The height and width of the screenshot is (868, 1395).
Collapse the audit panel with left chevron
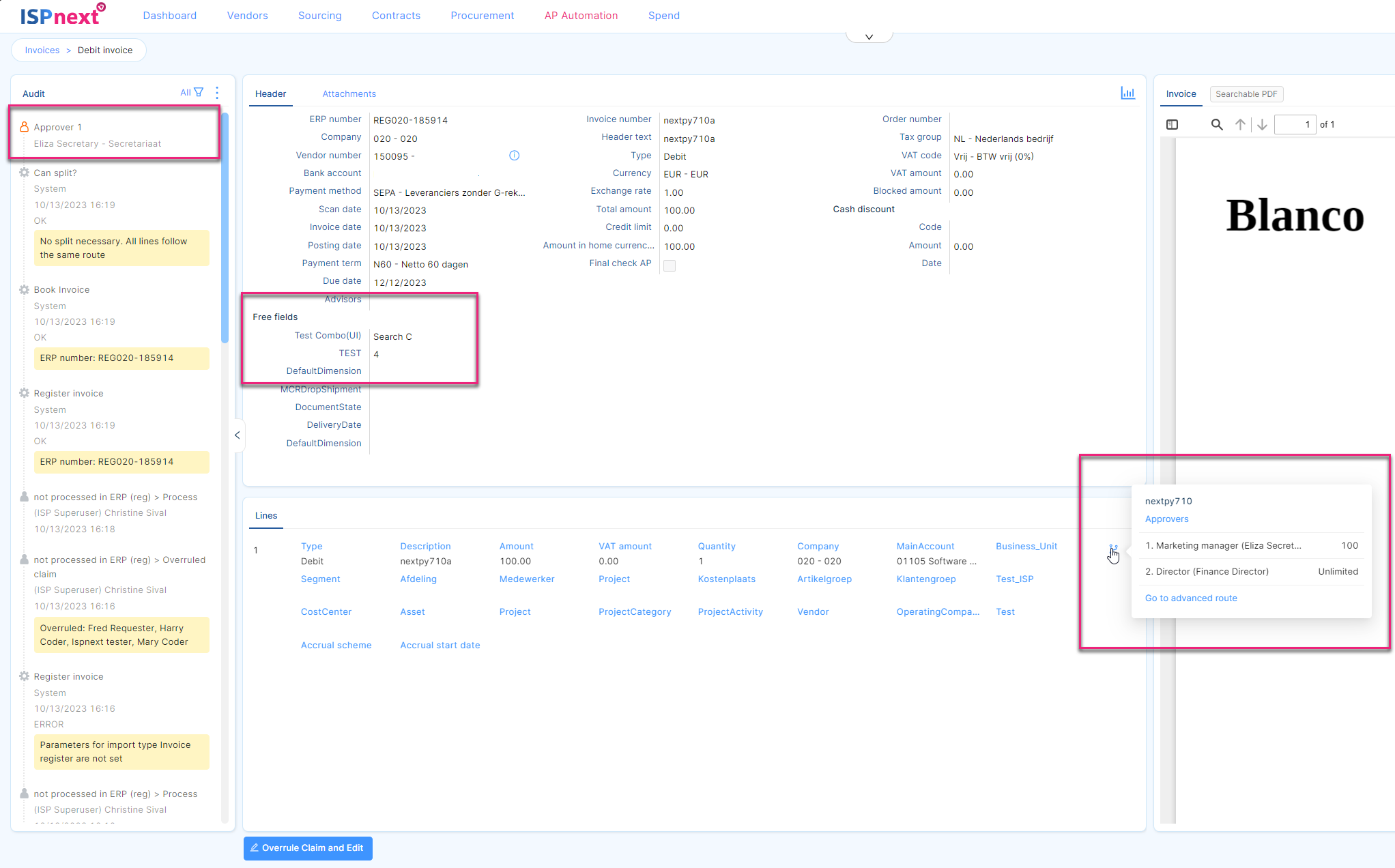pyautogui.click(x=237, y=435)
